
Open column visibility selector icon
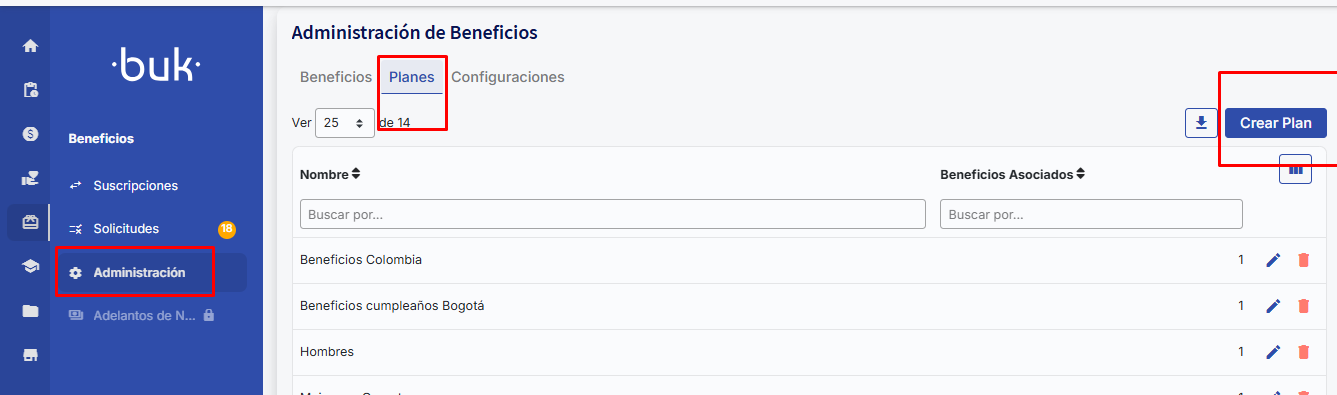(x=1296, y=170)
